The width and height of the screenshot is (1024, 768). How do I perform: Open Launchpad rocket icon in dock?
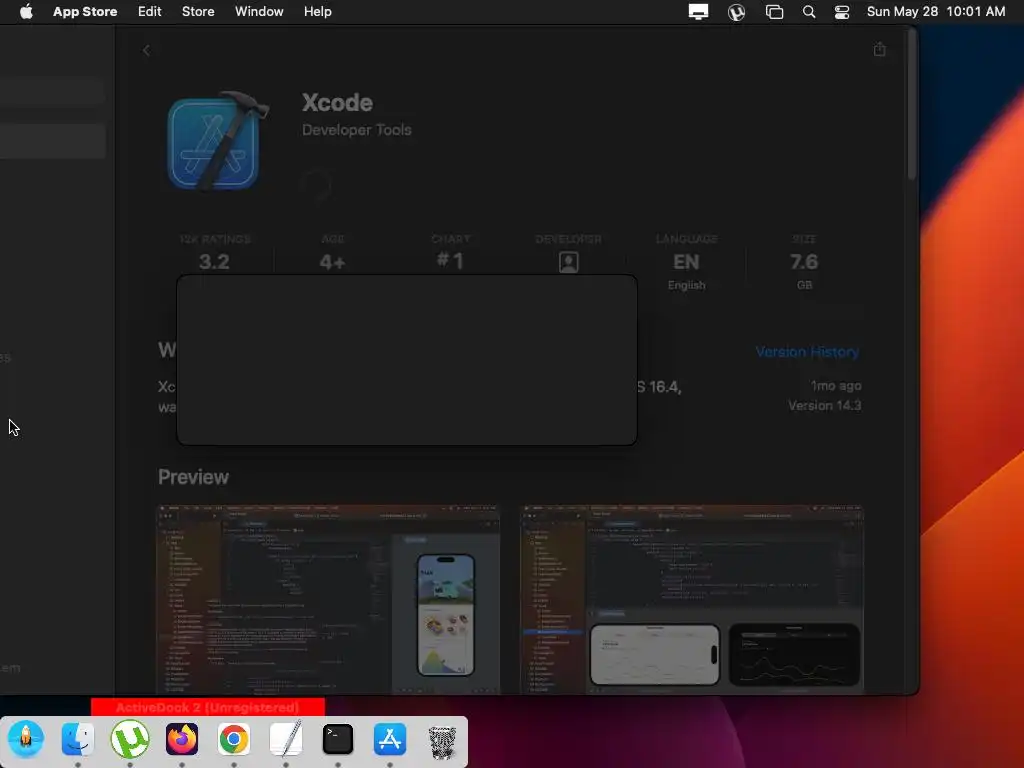pos(26,739)
